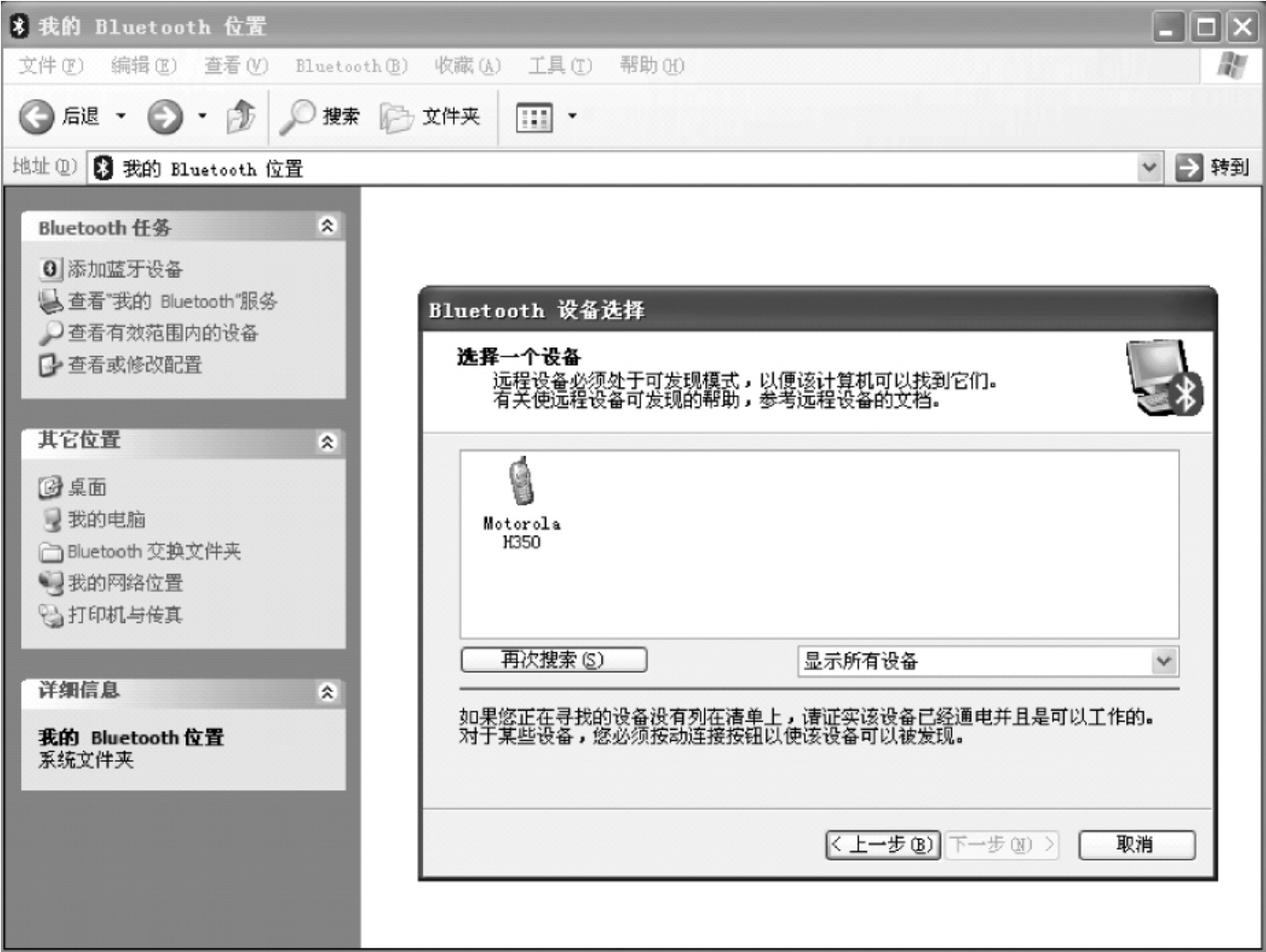Select the Motorola H350 phone icon
1266x952 pixels.
click(x=522, y=481)
